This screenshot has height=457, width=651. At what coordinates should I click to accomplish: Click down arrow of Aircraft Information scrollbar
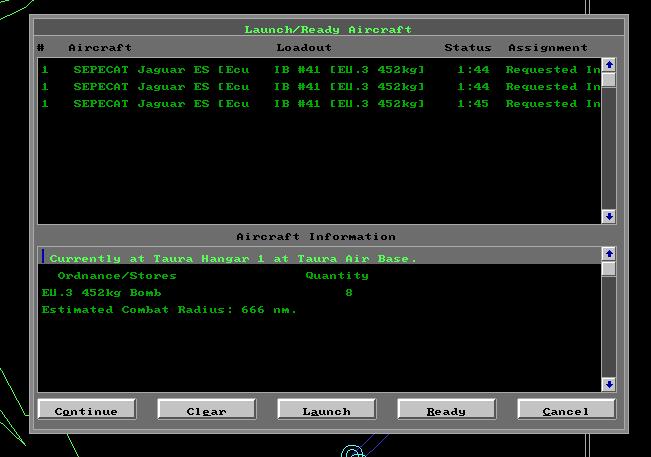[x=609, y=384]
